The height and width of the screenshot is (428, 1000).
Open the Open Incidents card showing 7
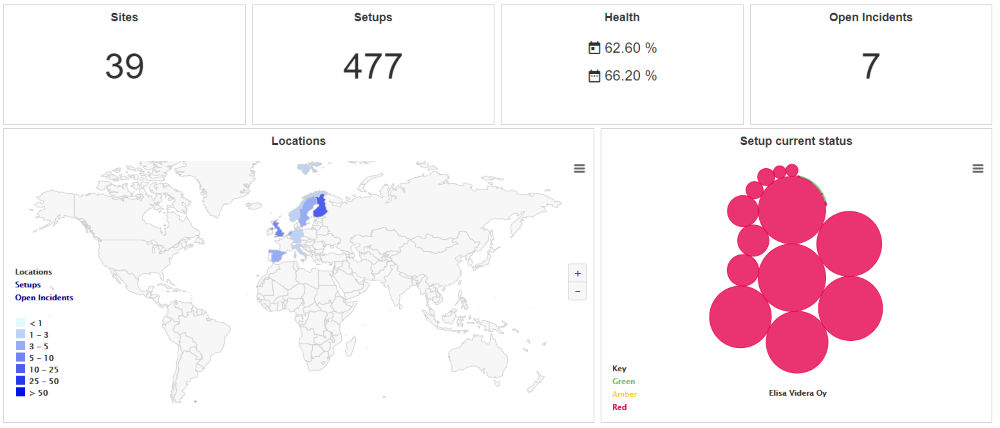[x=871, y=64]
